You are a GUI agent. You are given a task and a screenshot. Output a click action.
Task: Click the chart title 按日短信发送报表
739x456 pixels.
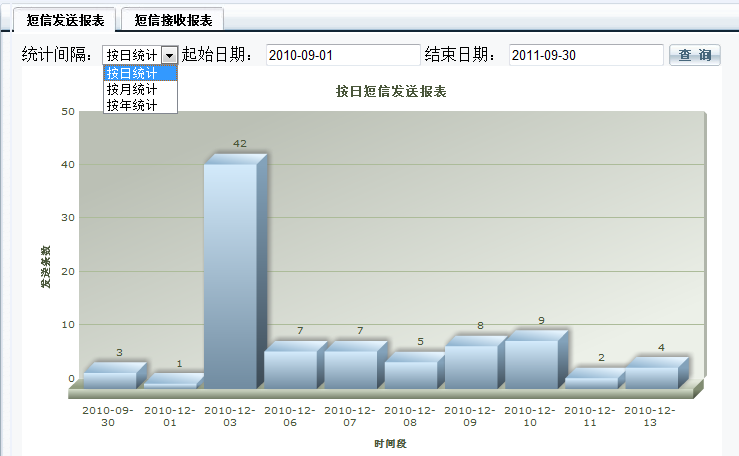[x=391, y=92]
